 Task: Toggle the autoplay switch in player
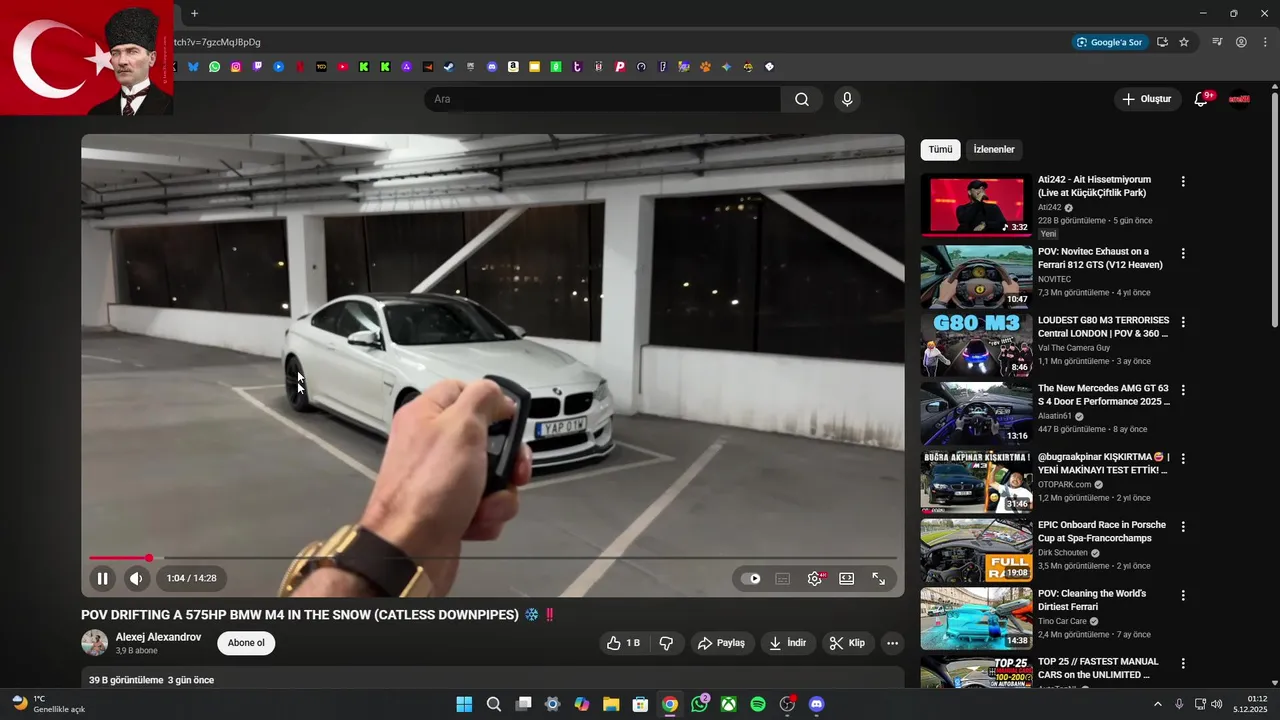pyautogui.click(x=751, y=578)
